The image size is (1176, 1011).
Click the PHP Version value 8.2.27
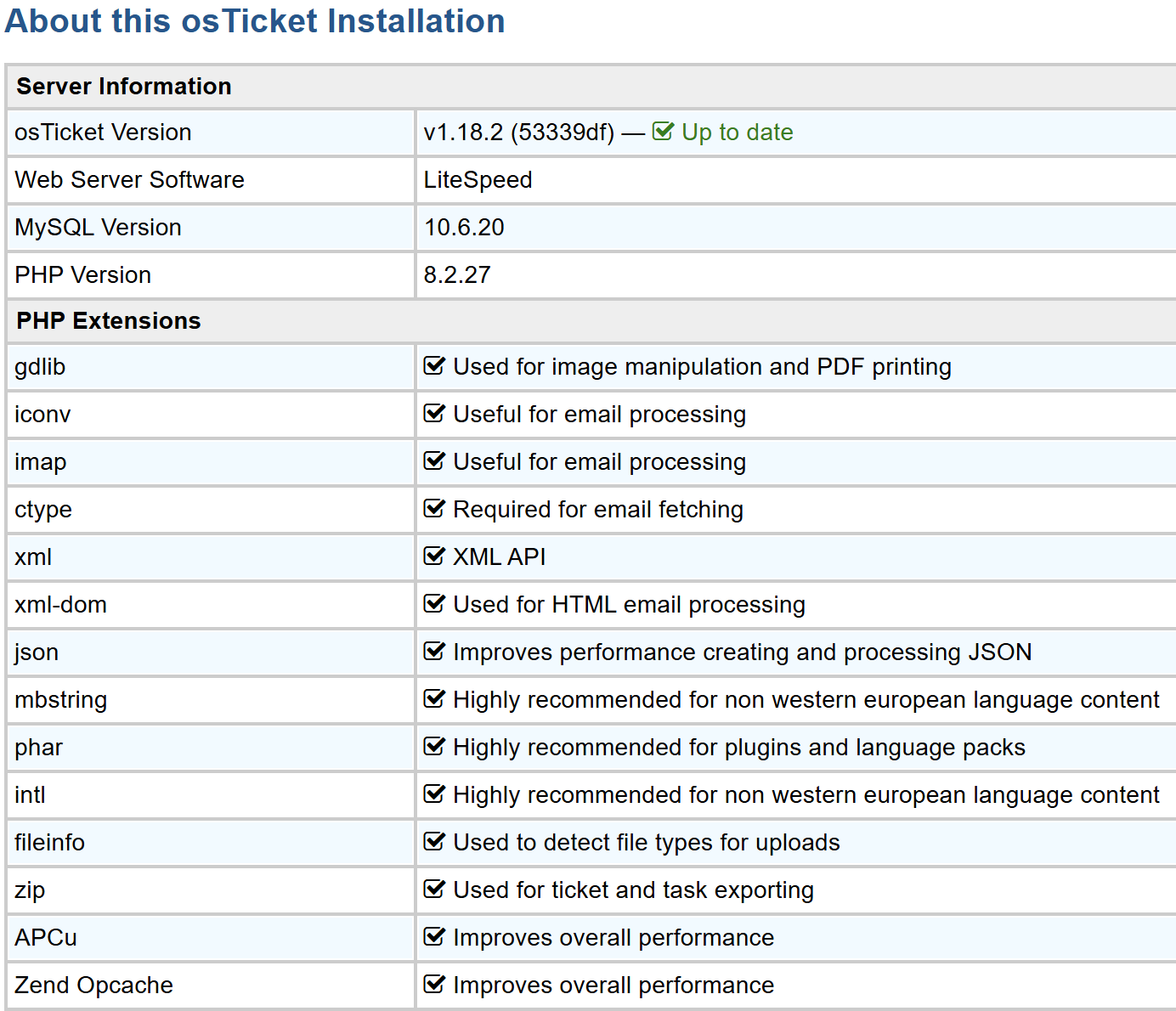coord(457,275)
